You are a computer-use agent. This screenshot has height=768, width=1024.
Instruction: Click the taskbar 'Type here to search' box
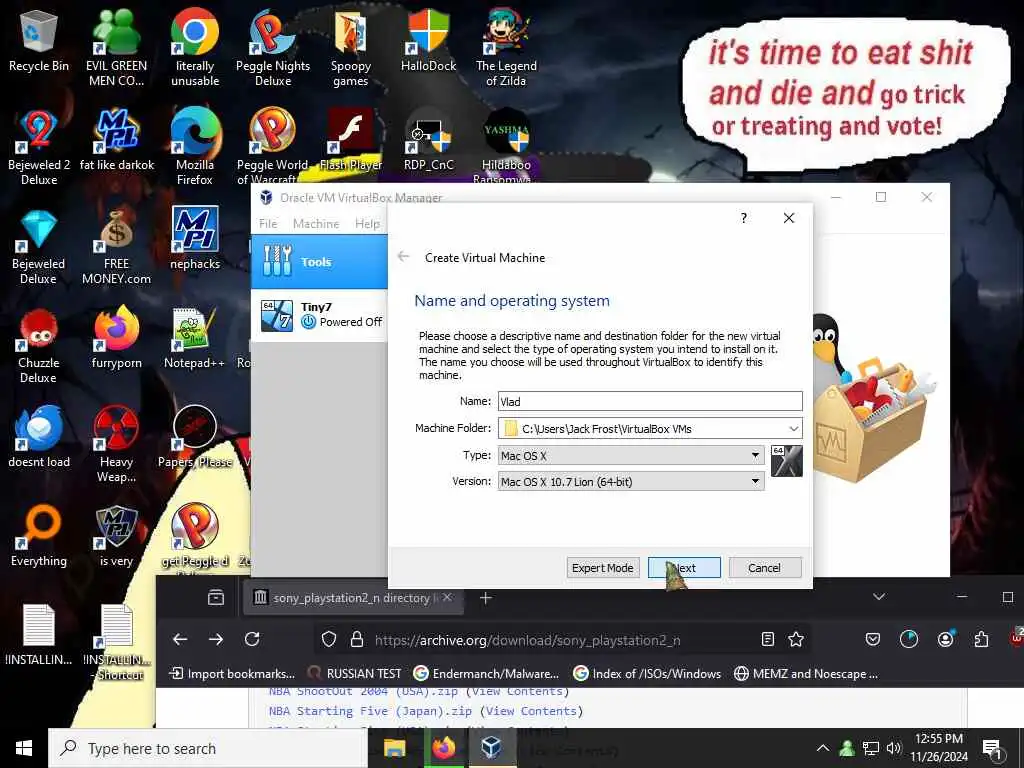click(208, 748)
